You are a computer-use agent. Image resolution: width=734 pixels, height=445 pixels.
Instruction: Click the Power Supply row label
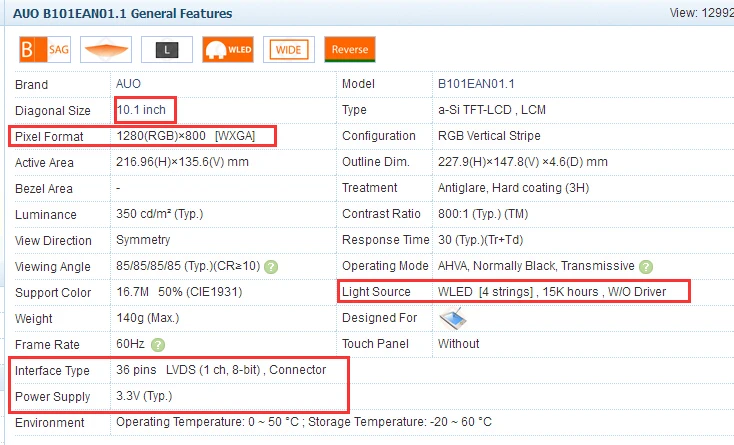(52, 397)
